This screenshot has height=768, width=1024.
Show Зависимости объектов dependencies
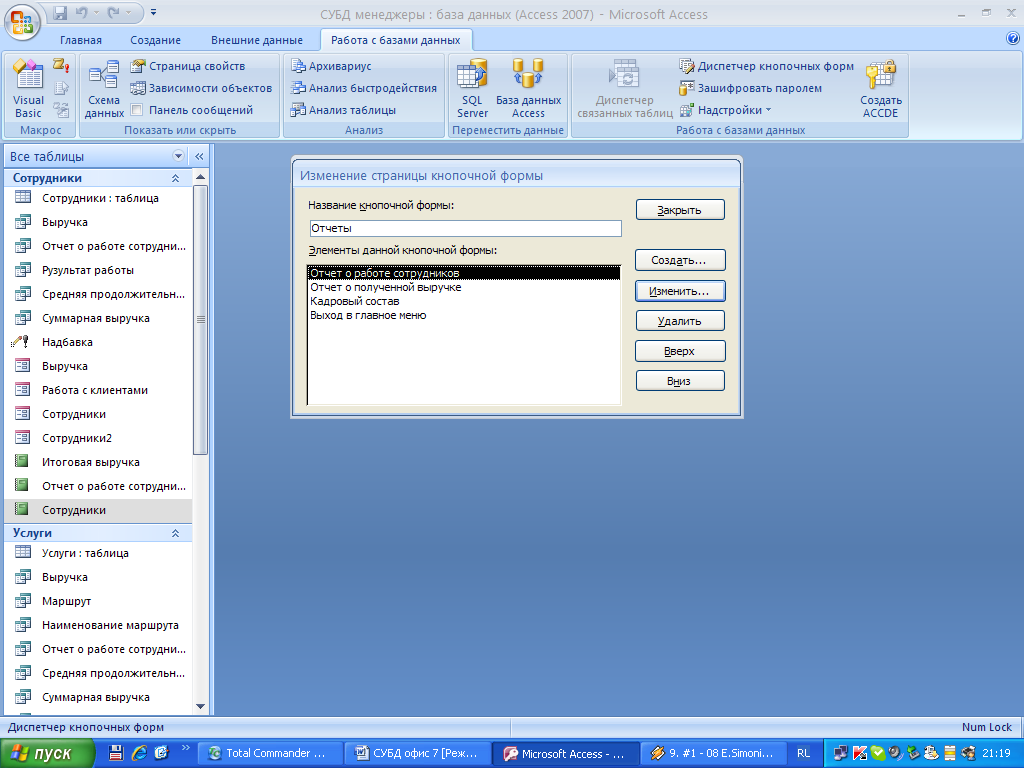pyautogui.click(x=200, y=88)
